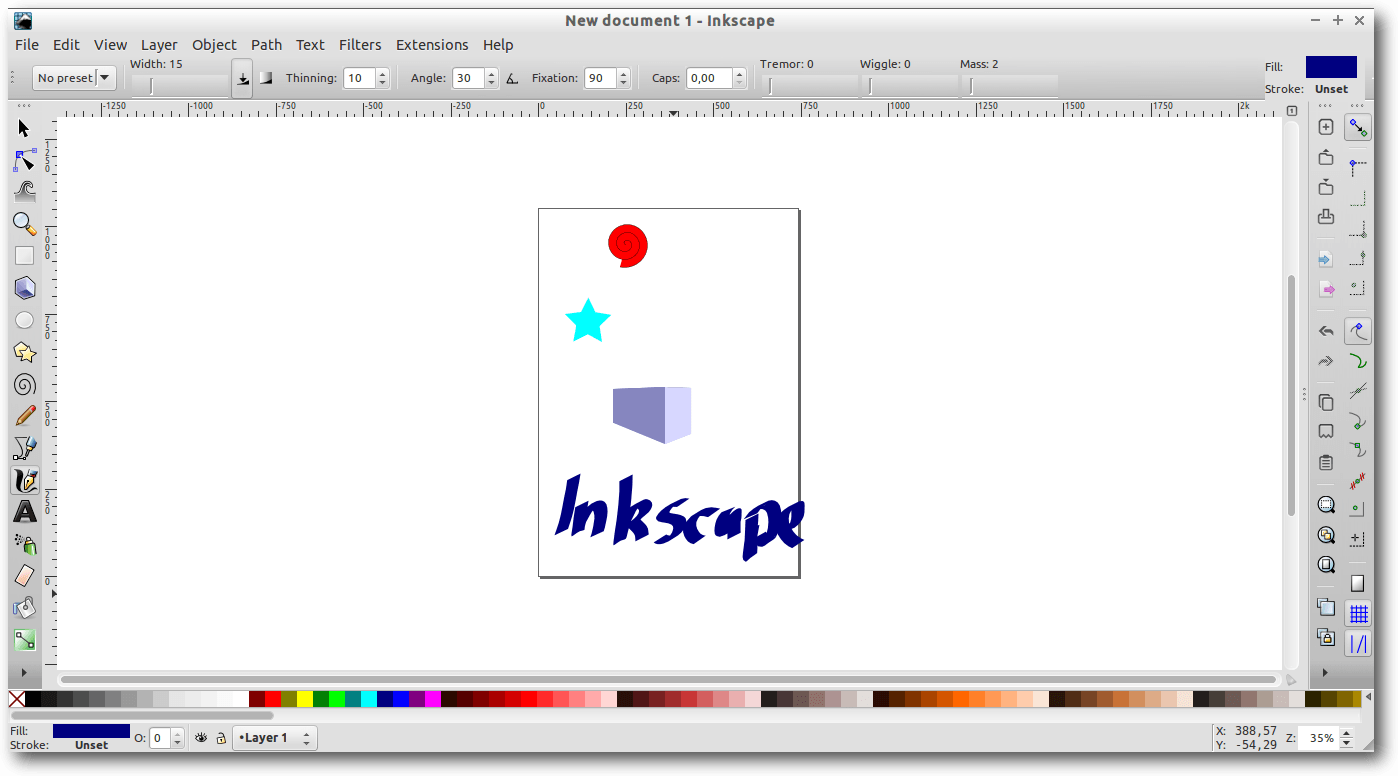Viewport: 1398px width, 776px height.
Task: Click Thinning value stepper arrows
Action: [382, 78]
